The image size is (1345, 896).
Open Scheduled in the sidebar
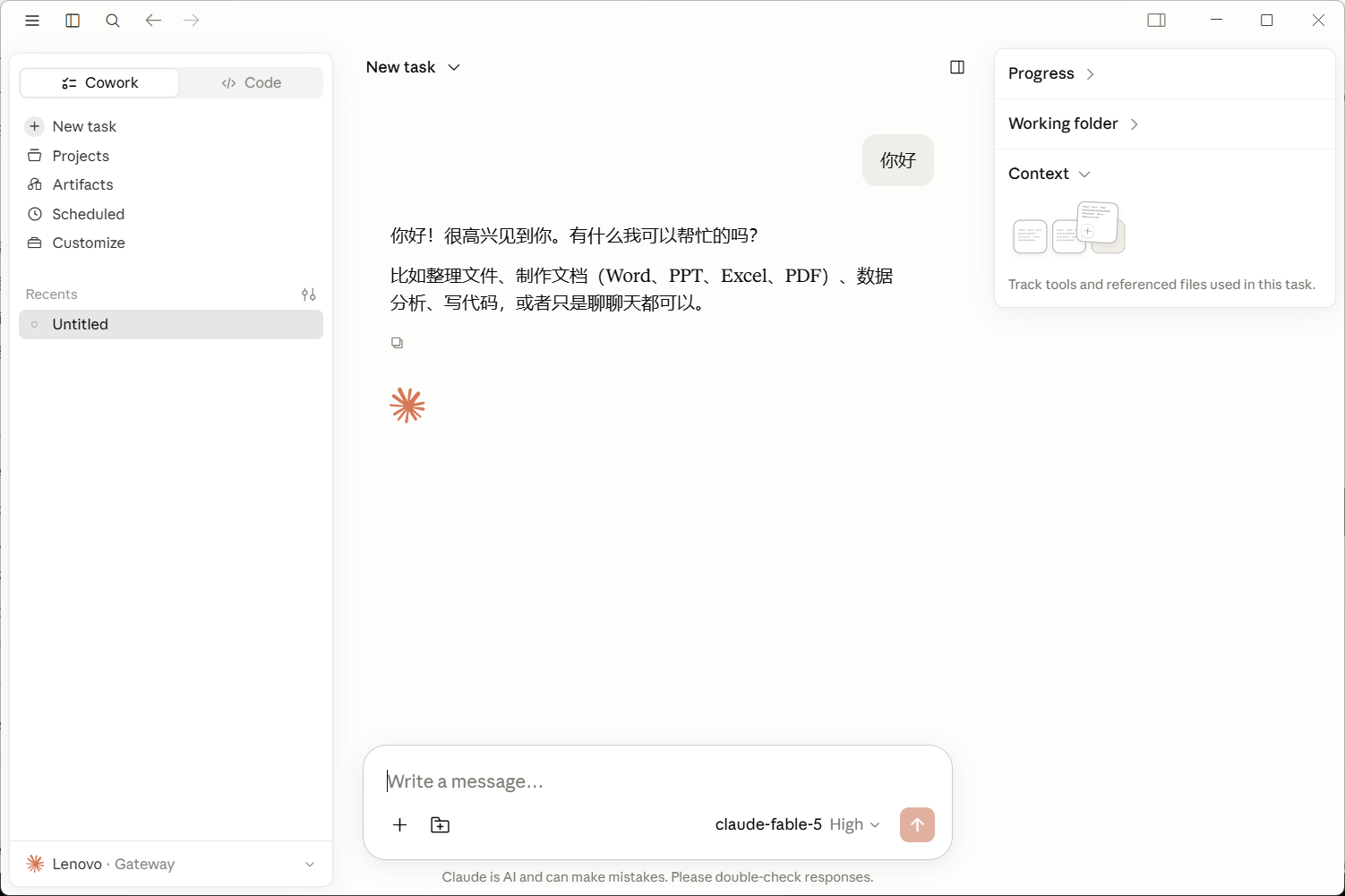point(171,214)
